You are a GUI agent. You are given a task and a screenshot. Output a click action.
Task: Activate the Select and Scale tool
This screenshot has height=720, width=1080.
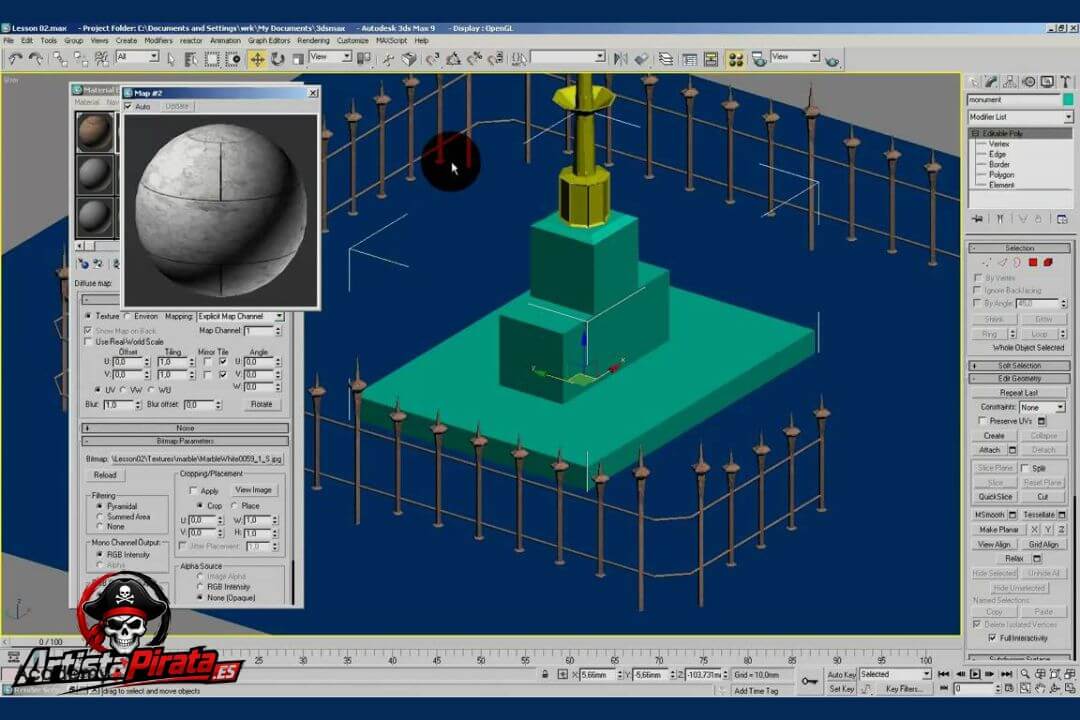tap(298, 59)
